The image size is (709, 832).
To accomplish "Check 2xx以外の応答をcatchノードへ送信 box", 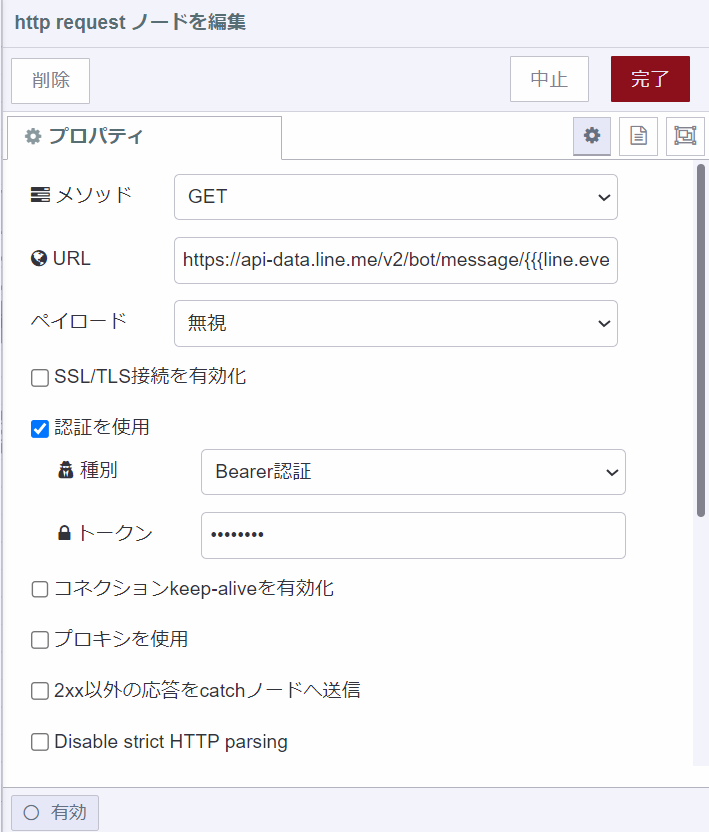I will pos(40,691).
